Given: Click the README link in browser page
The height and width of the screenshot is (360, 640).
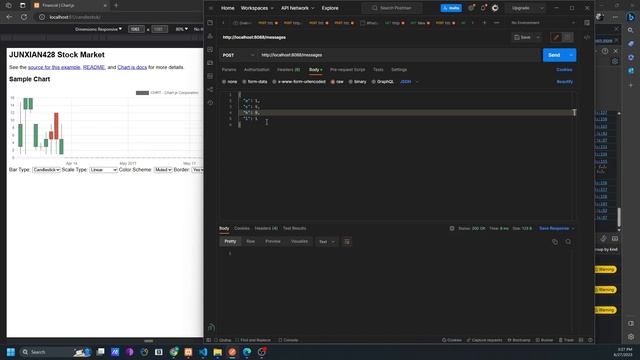Looking at the screenshot, I should click(x=94, y=67).
